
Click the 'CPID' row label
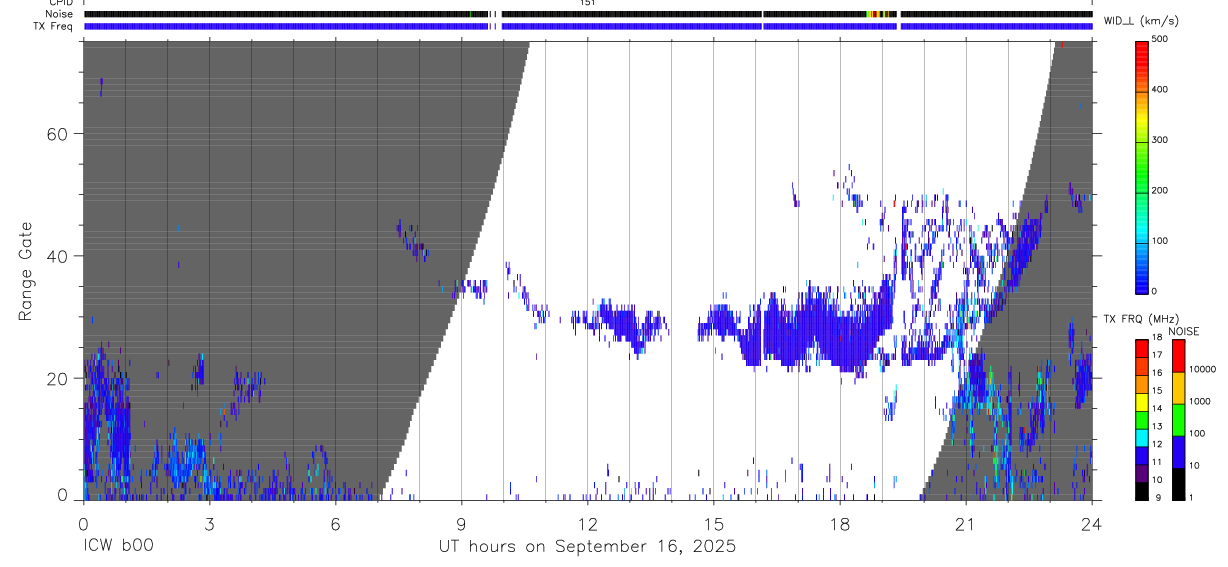coord(61,3)
